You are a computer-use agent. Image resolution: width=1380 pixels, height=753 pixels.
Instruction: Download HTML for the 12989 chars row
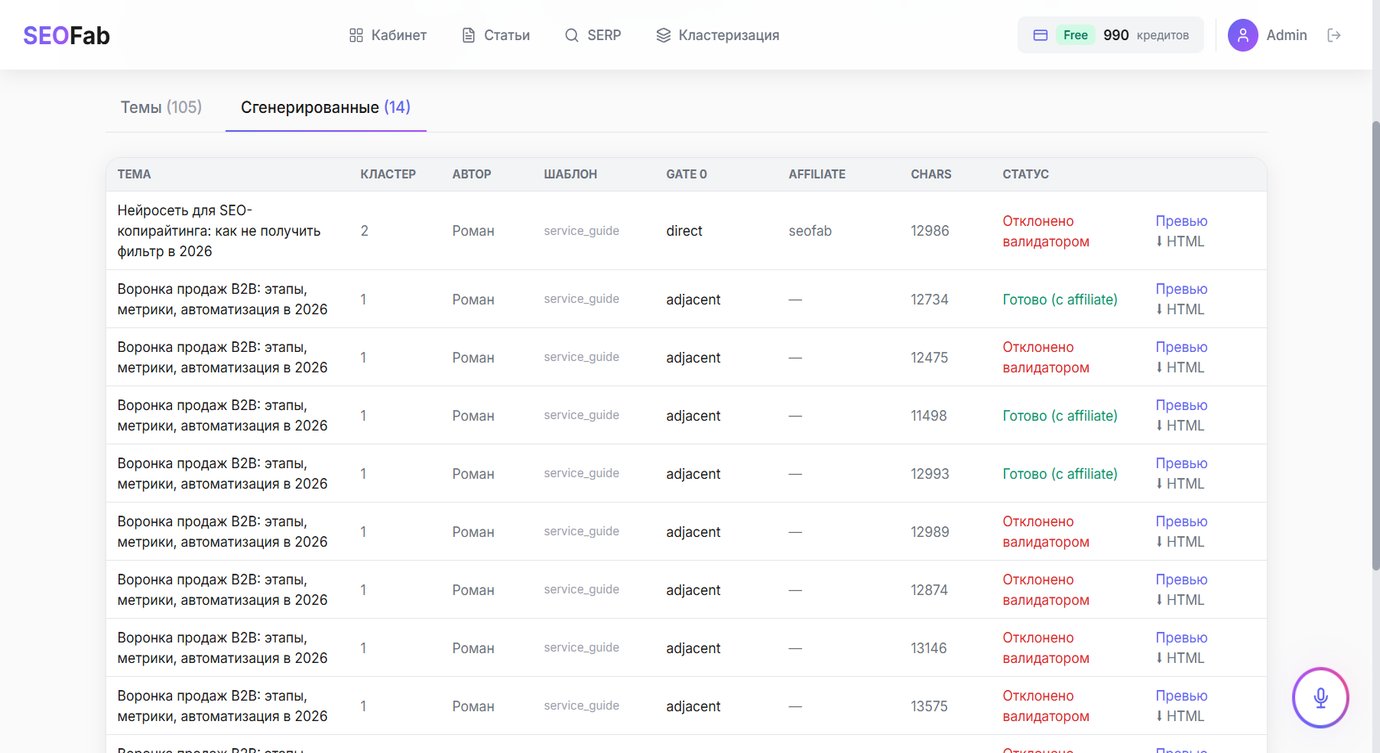point(1180,541)
